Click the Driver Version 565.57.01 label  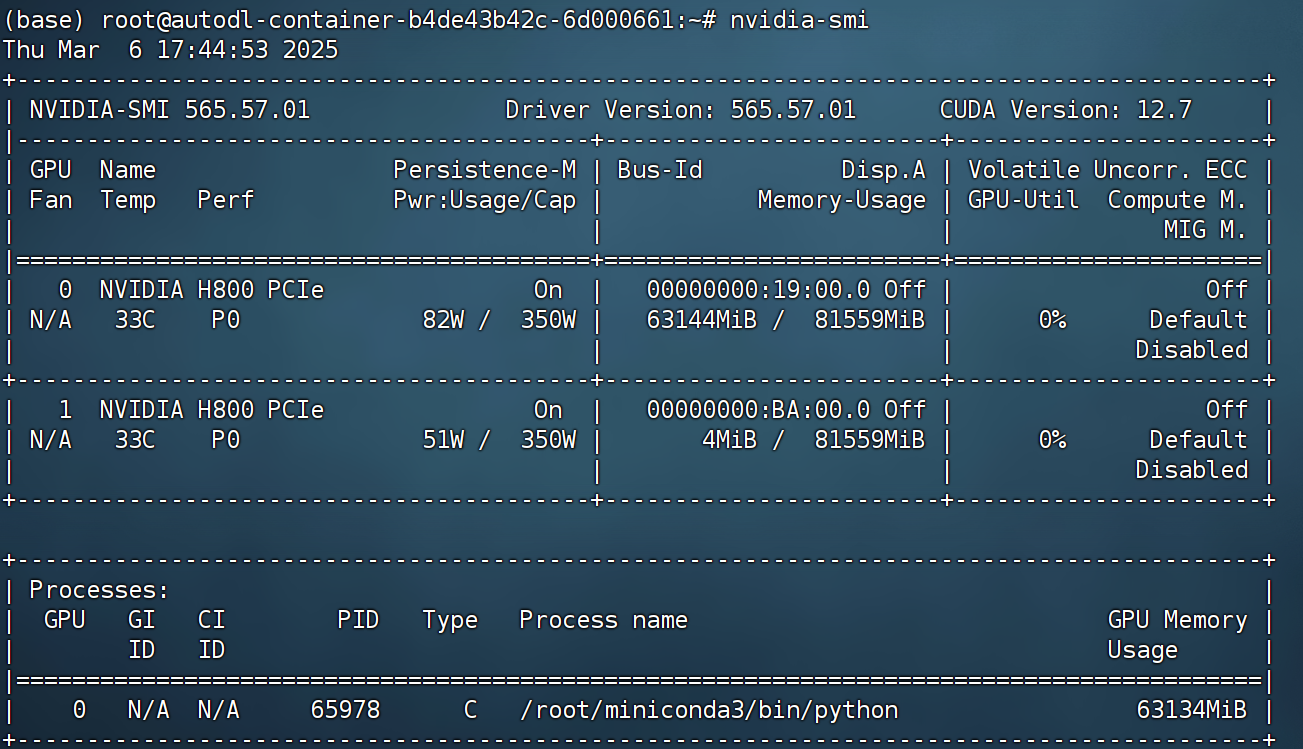click(x=681, y=110)
